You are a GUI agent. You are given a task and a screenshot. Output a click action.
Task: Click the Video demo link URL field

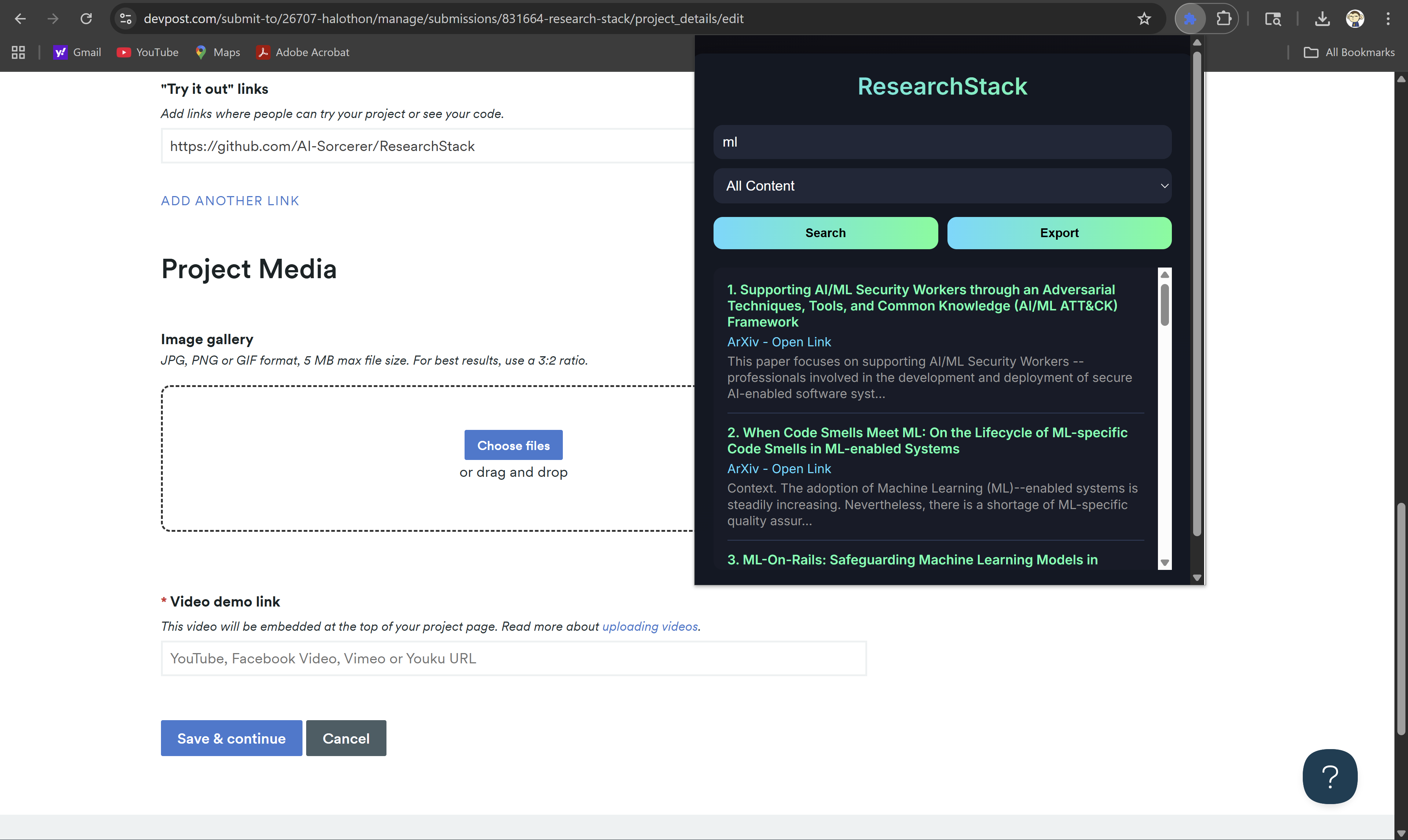513,658
